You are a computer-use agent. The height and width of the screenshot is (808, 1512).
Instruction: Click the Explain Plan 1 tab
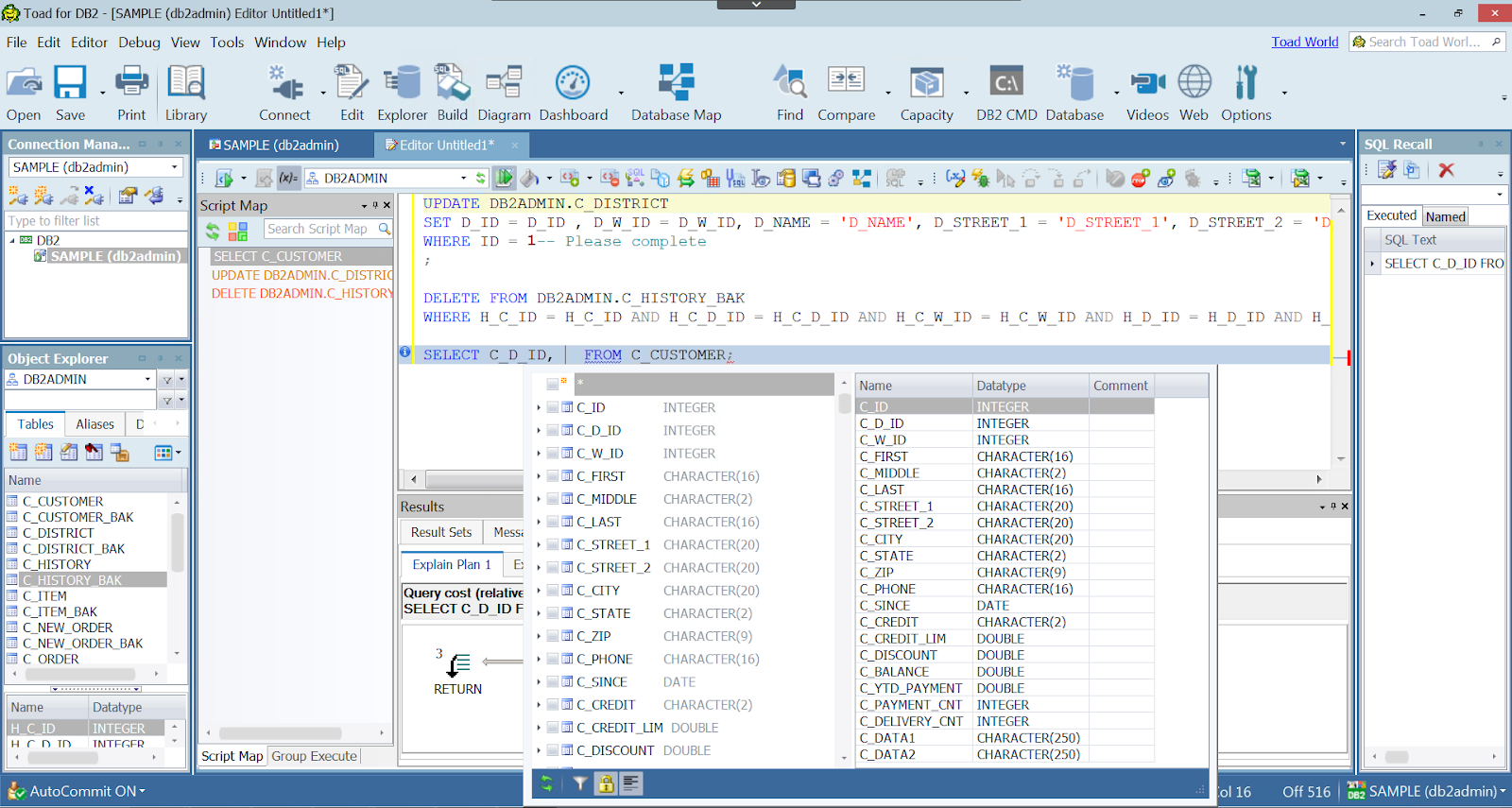point(451,564)
